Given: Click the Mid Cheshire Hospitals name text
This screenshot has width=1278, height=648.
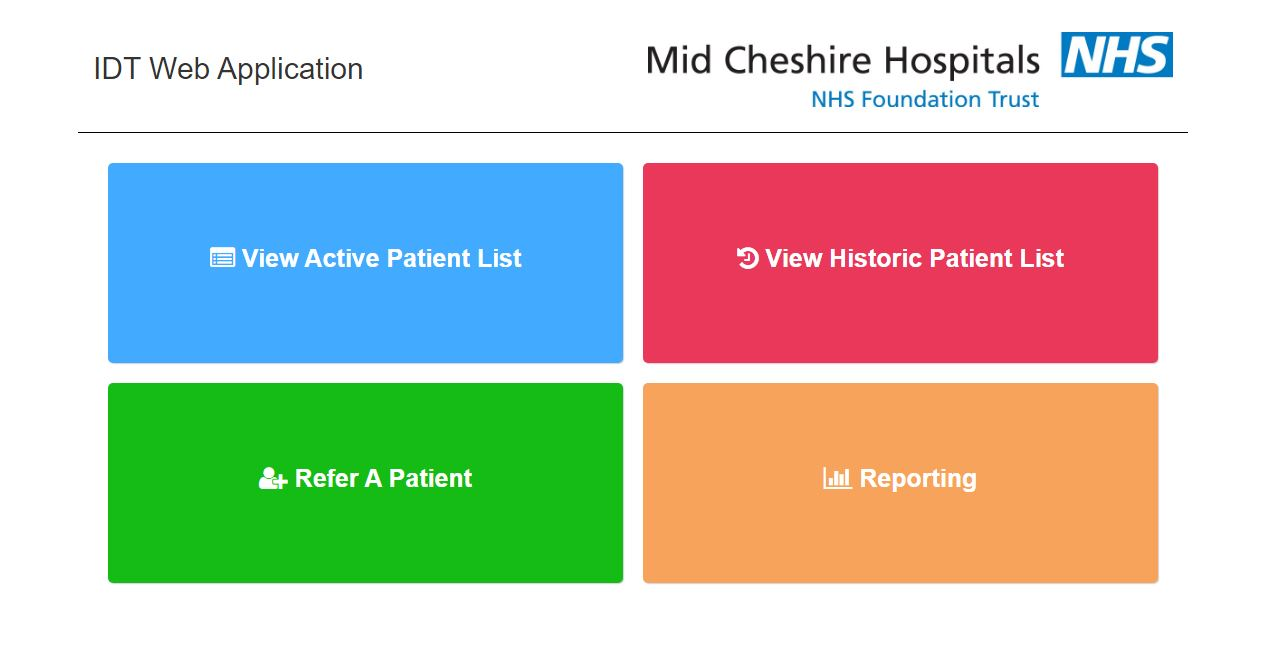Looking at the screenshot, I should point(842,61).
